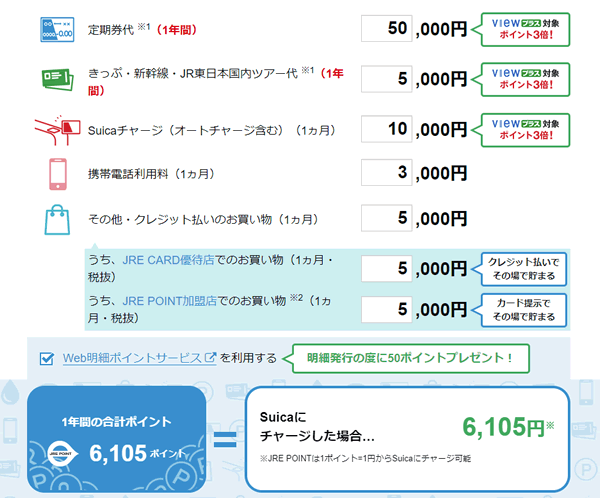Focus the その他・クレジット払い amount field showing 5
600x498 pixels.
pyautogui.click(x=386, y=218)
